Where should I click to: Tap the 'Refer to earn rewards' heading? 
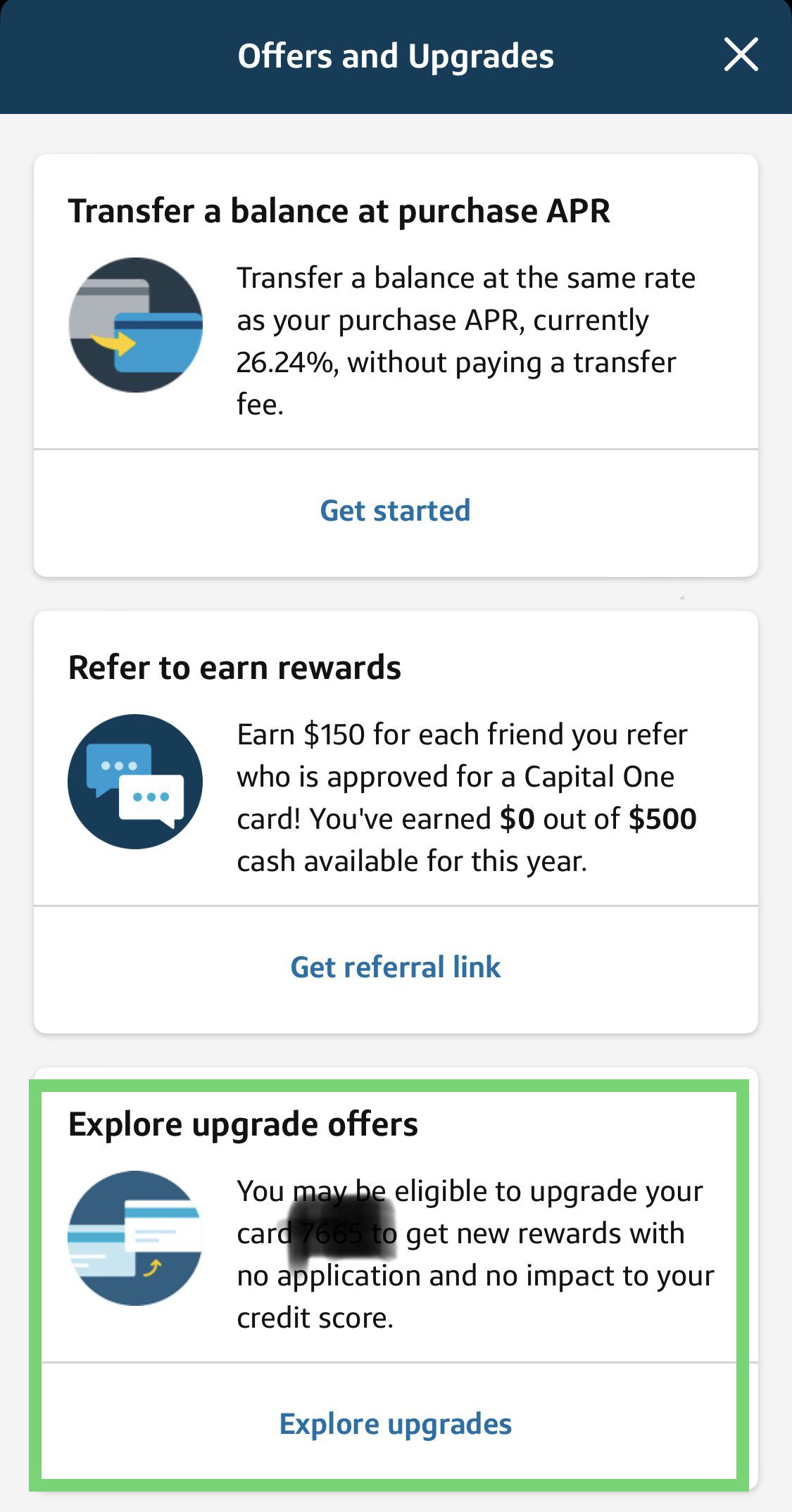click(234, 668)
